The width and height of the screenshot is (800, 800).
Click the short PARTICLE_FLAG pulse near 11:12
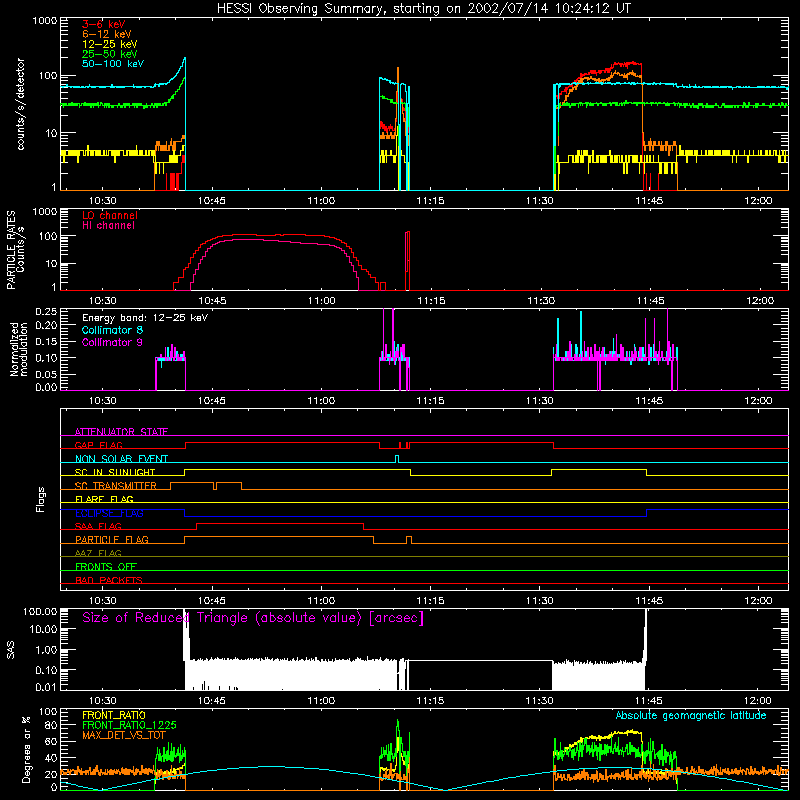[x=409, y=540]
